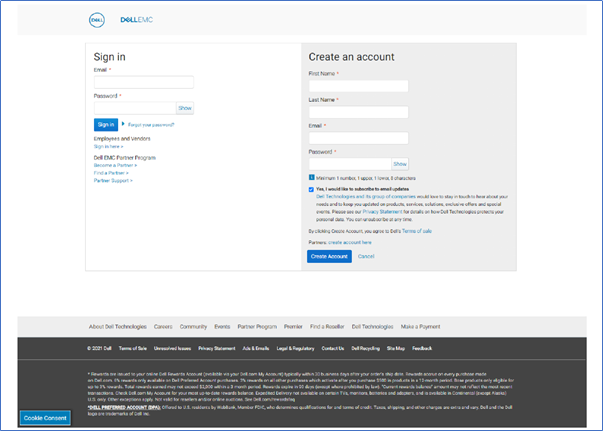The width and height of the screenshot is (603, 431).
Task: Focus the Sign in Password field
Action: (135, 108)
